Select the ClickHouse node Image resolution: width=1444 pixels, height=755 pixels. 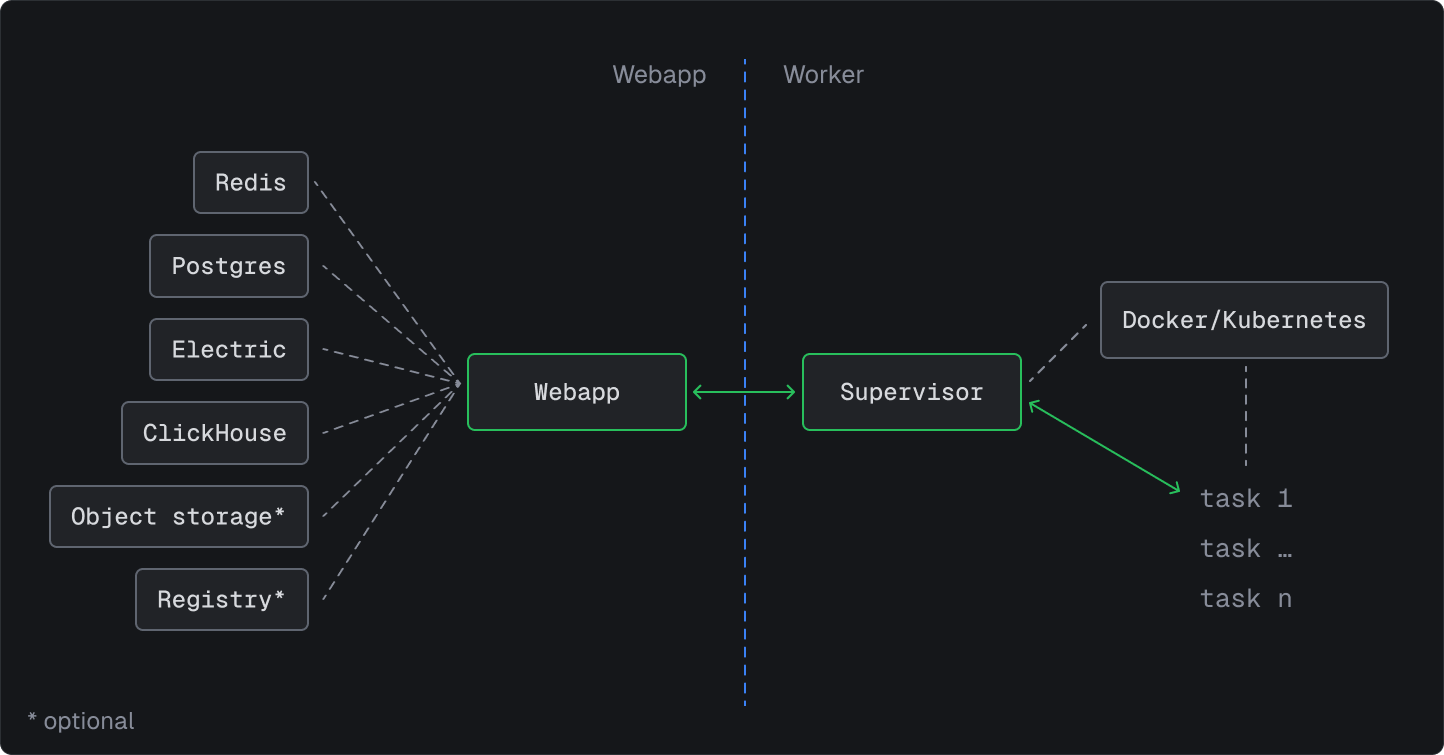click(x=214, y=433)
